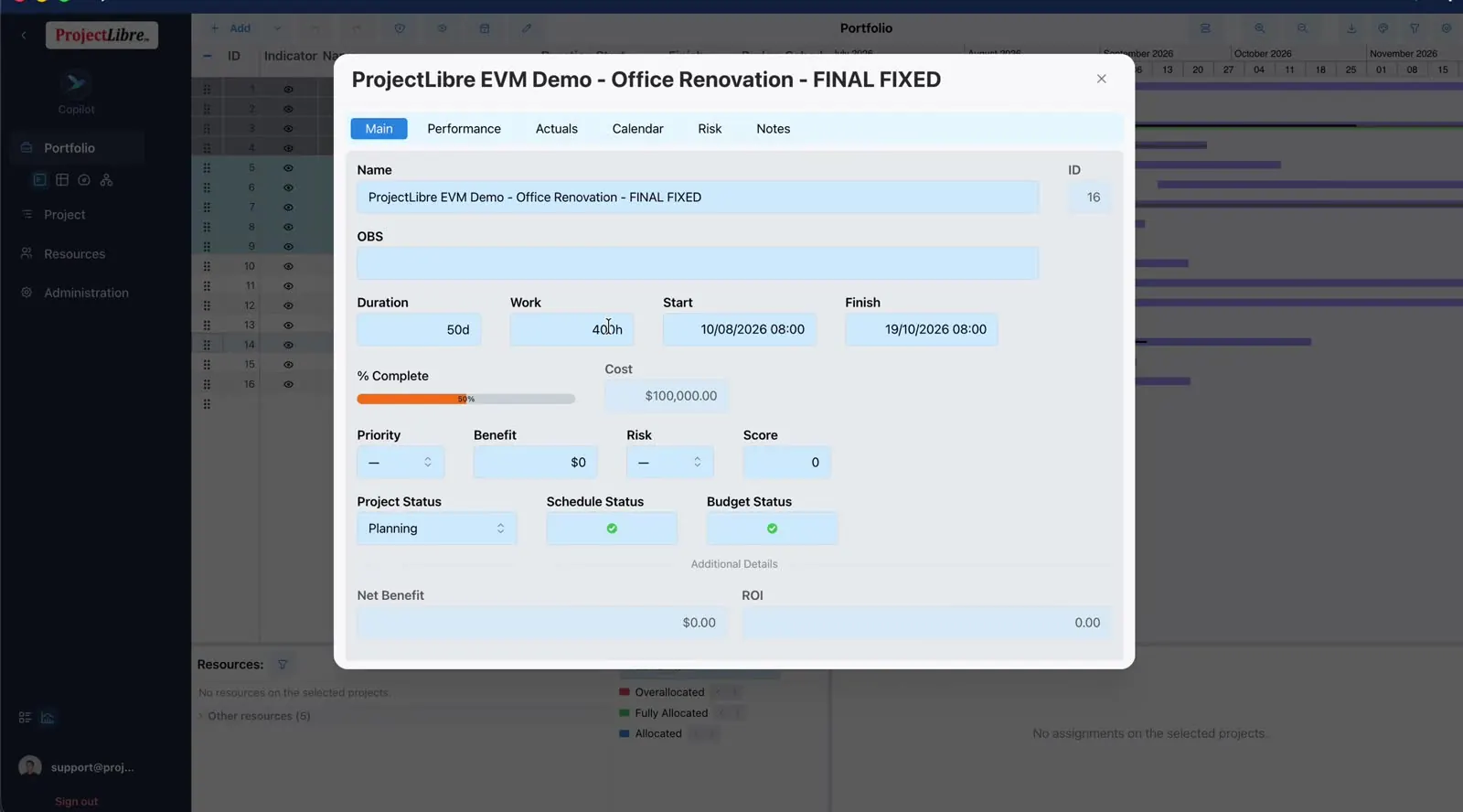Open Administration in the sidebar

(86, 293)
